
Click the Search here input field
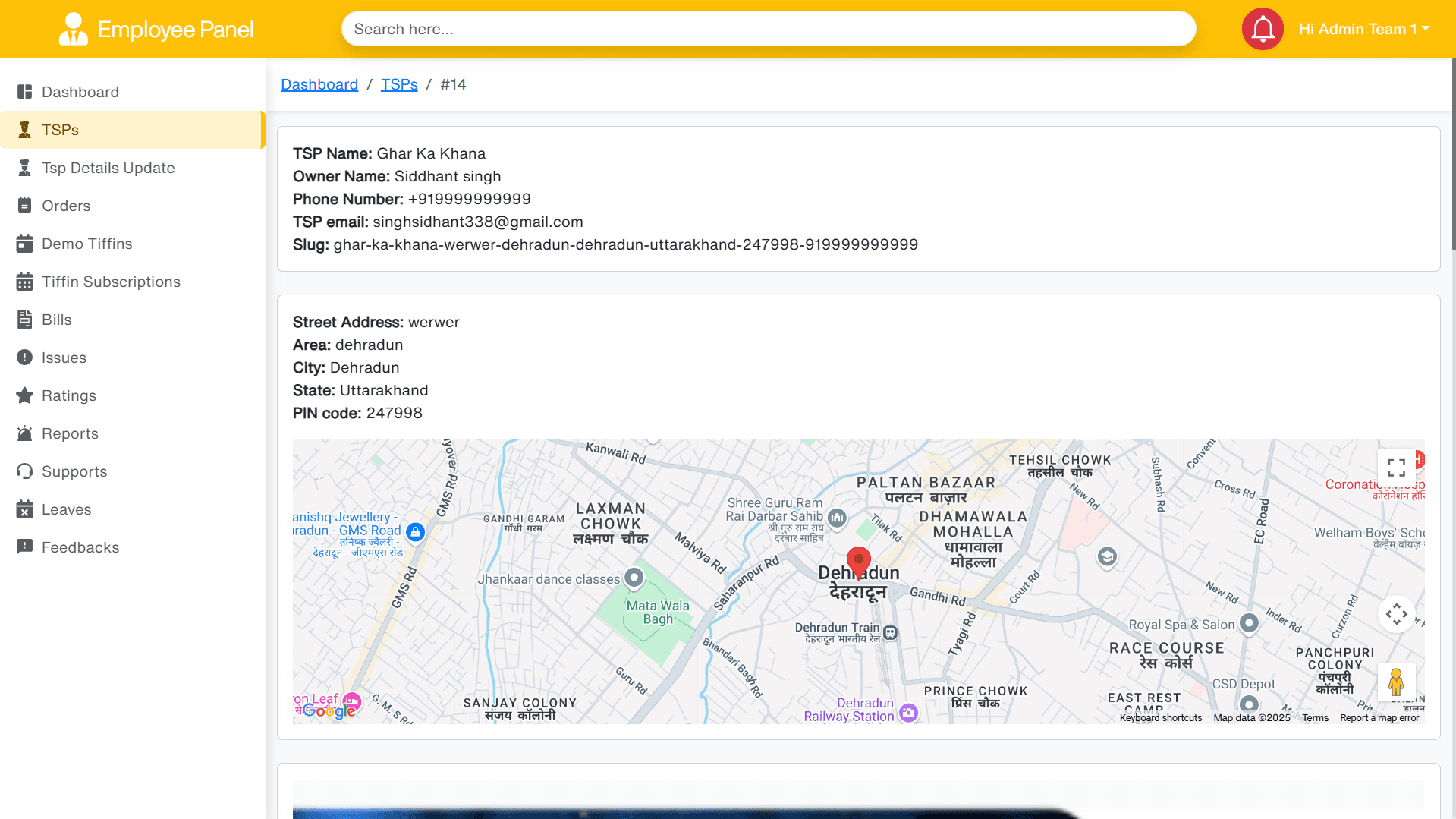768,29
